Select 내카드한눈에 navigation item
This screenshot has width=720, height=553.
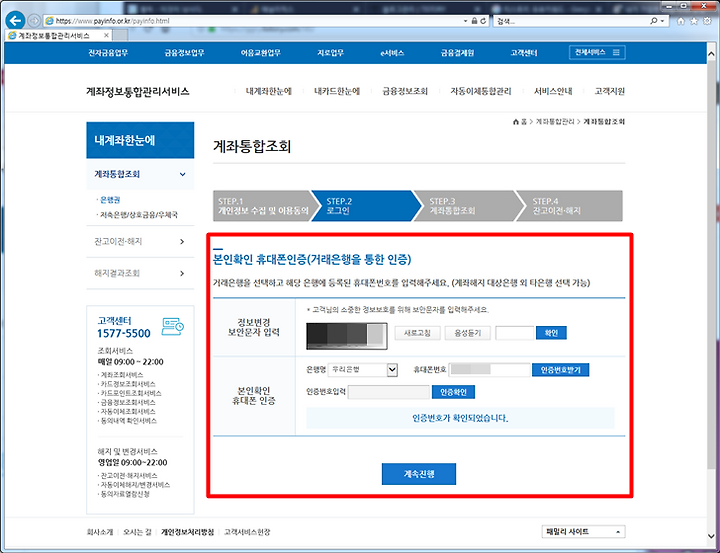337,91
